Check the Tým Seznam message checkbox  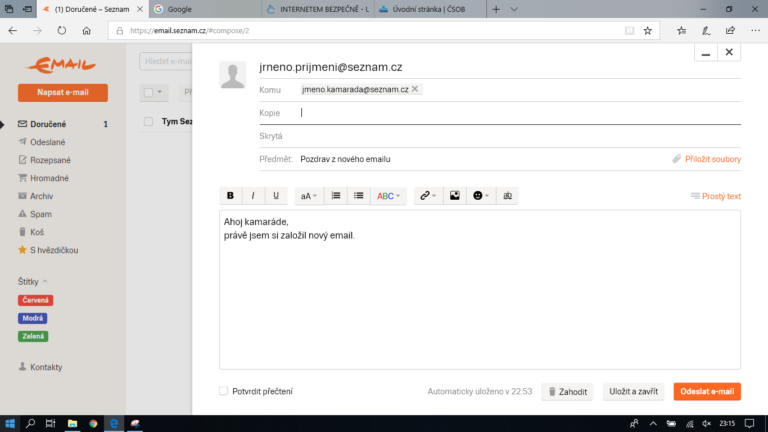(x=149, y=121)
